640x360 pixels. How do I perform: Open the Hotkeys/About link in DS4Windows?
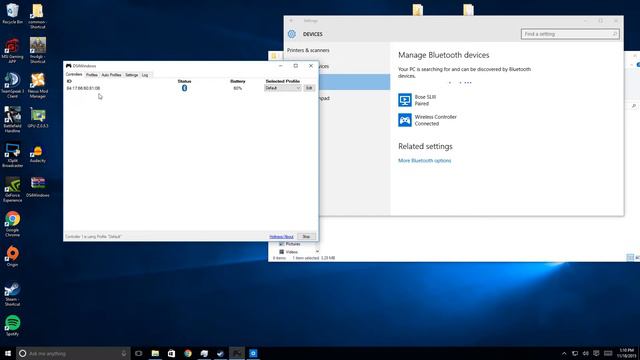[281, 237]
